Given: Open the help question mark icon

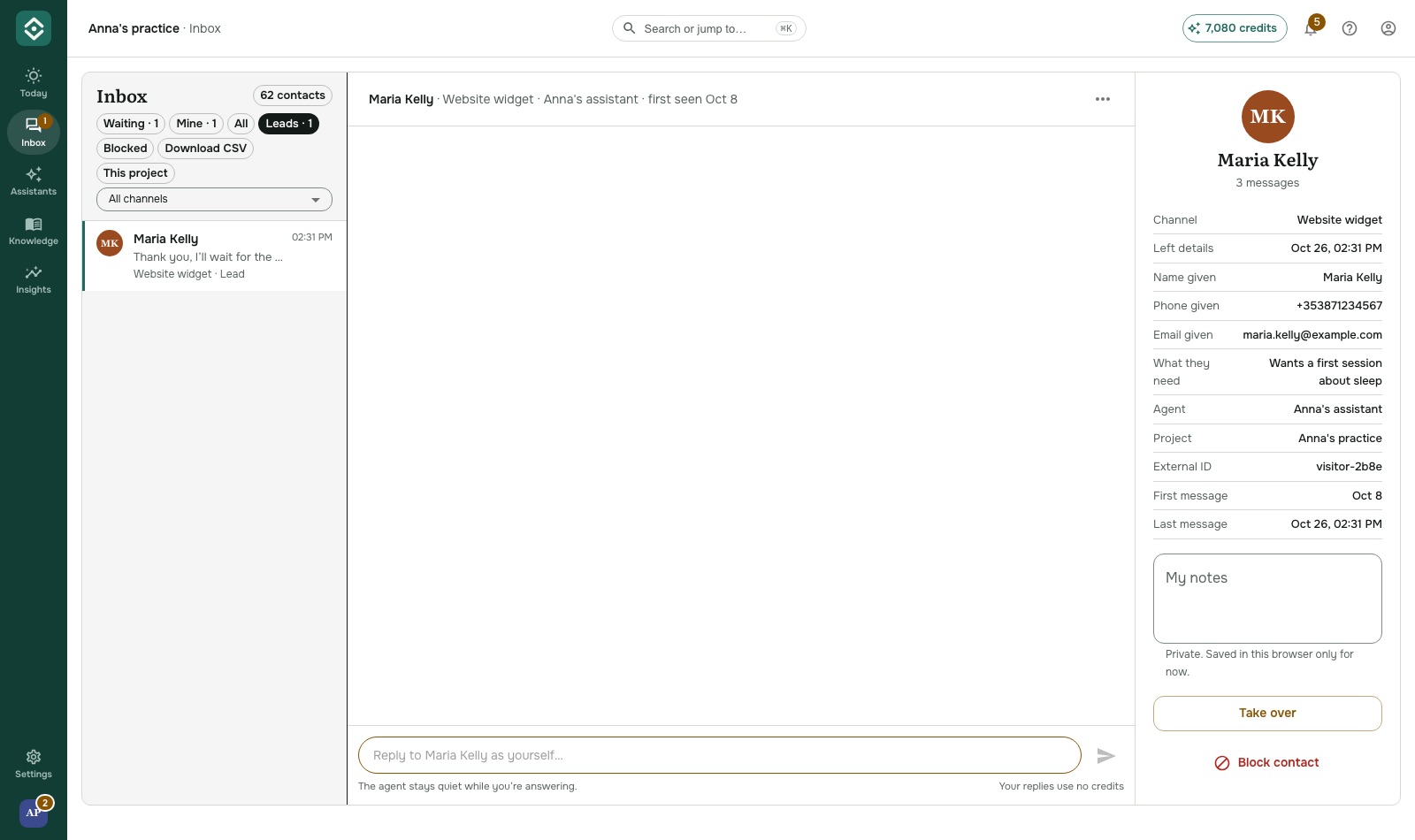Looking at the screenshot, I should tap(1350, 28).
